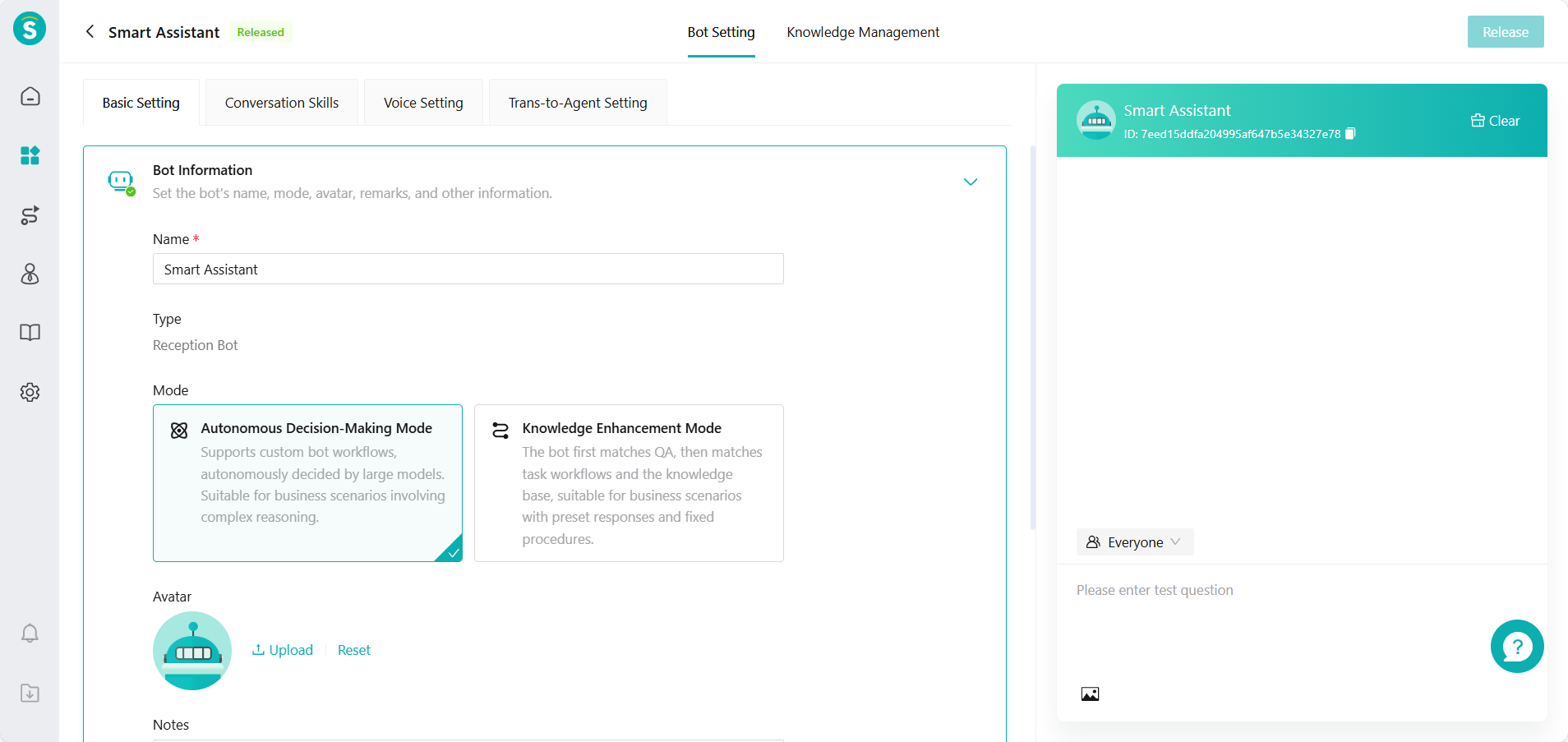Viewport: 1568px width, 742px height.
Task: Open the notifications bell icon
Action: coord(30,634)
